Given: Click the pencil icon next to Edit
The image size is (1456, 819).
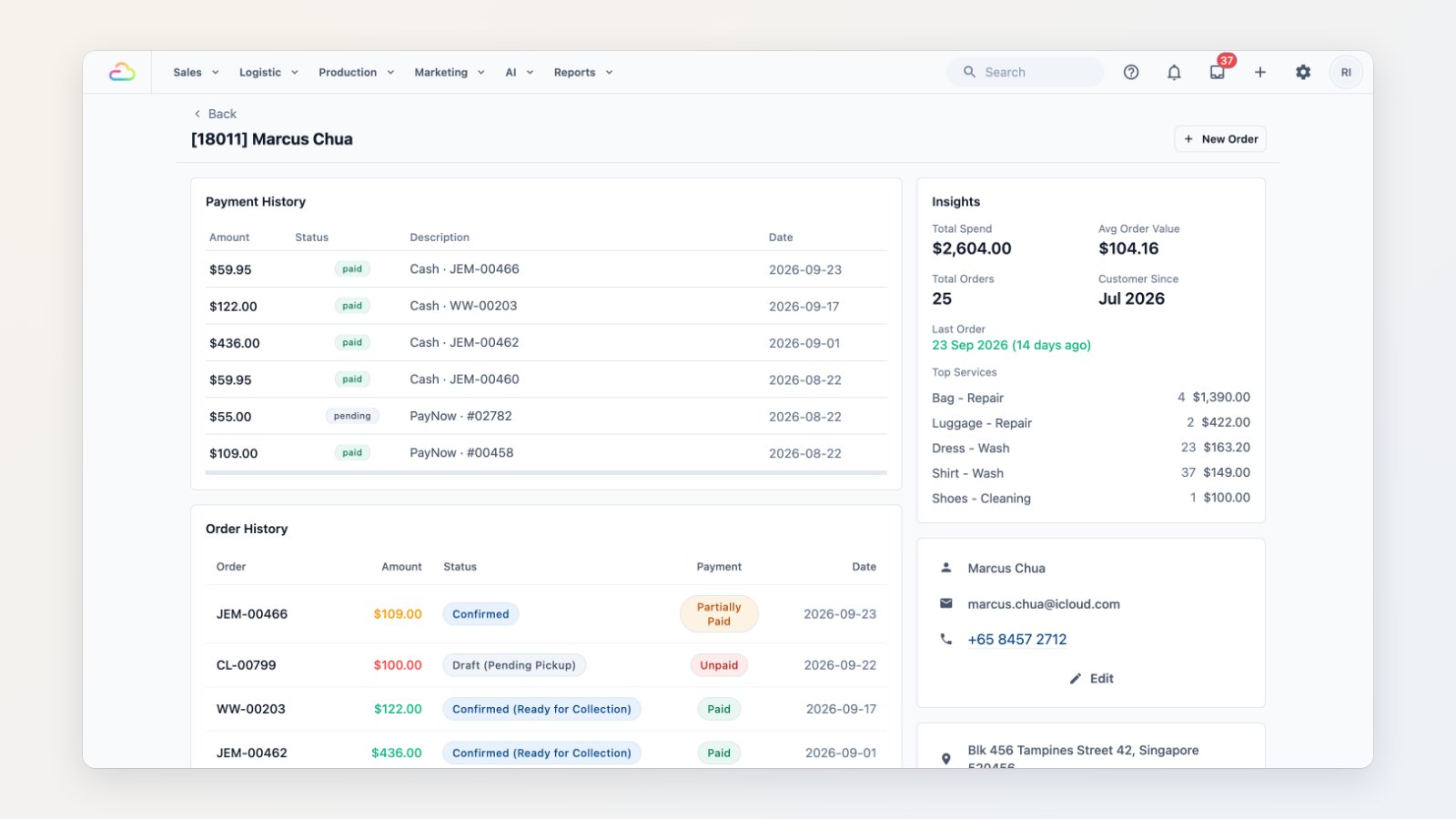Looking at the screenshot, I should click(x=1076, y=678).
